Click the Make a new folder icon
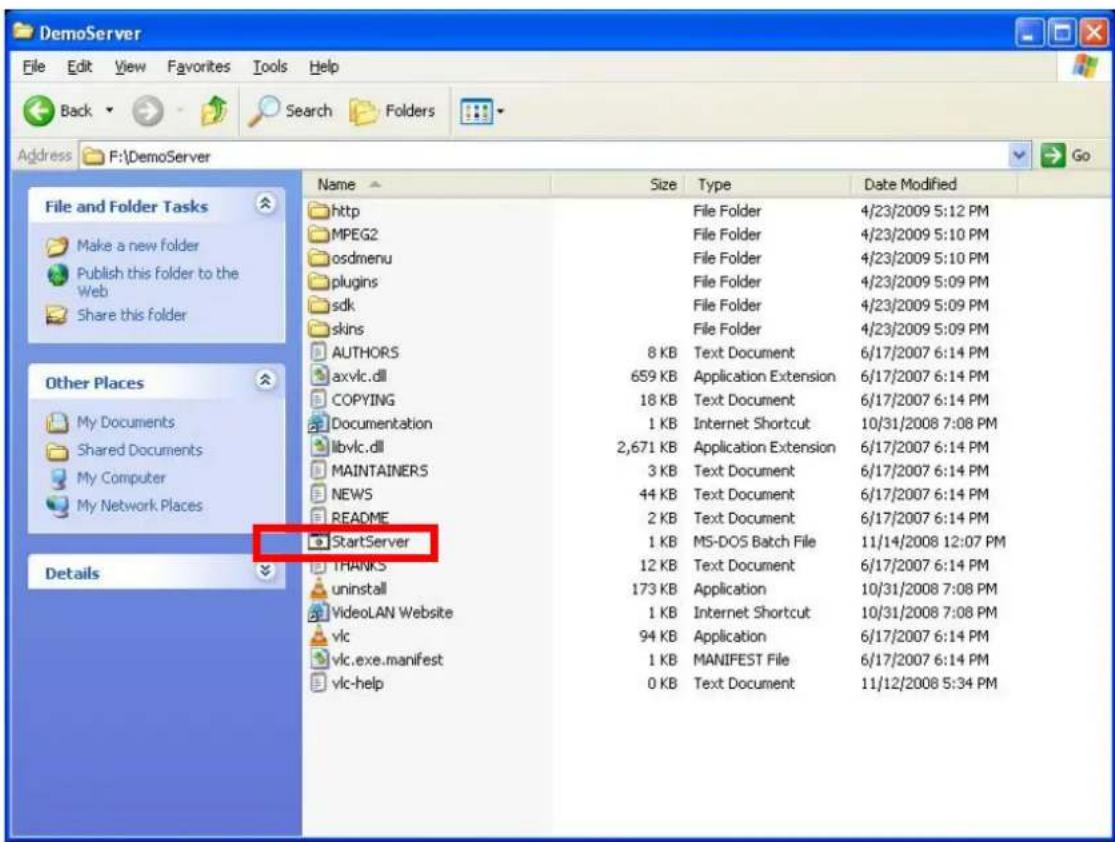The height and width of the screenshot is (842, 1115). point(57,246)
